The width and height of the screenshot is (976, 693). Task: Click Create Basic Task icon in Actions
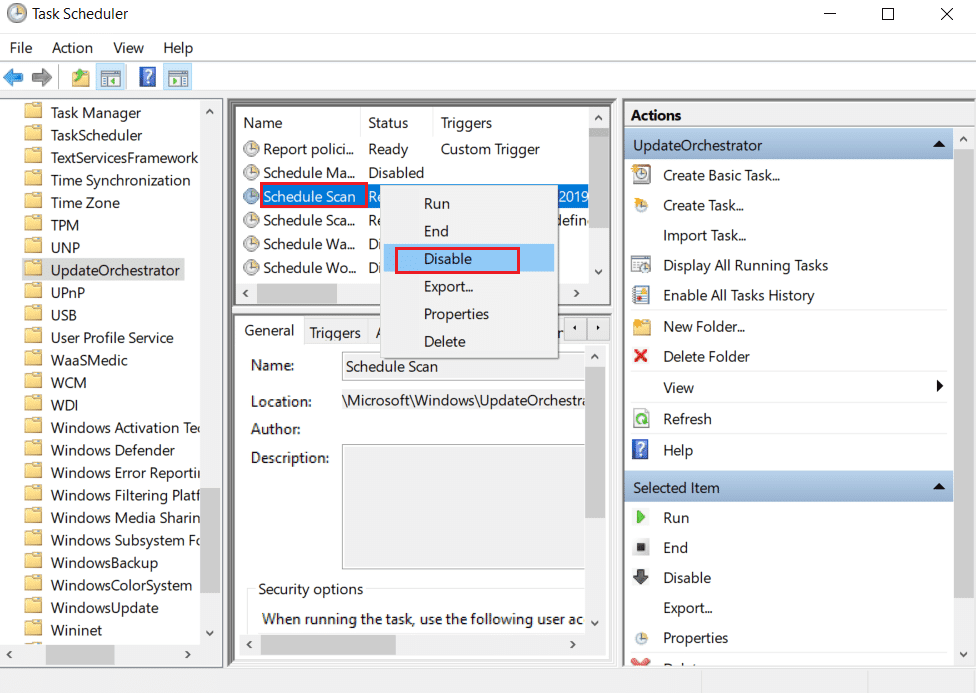pos(641,175)
